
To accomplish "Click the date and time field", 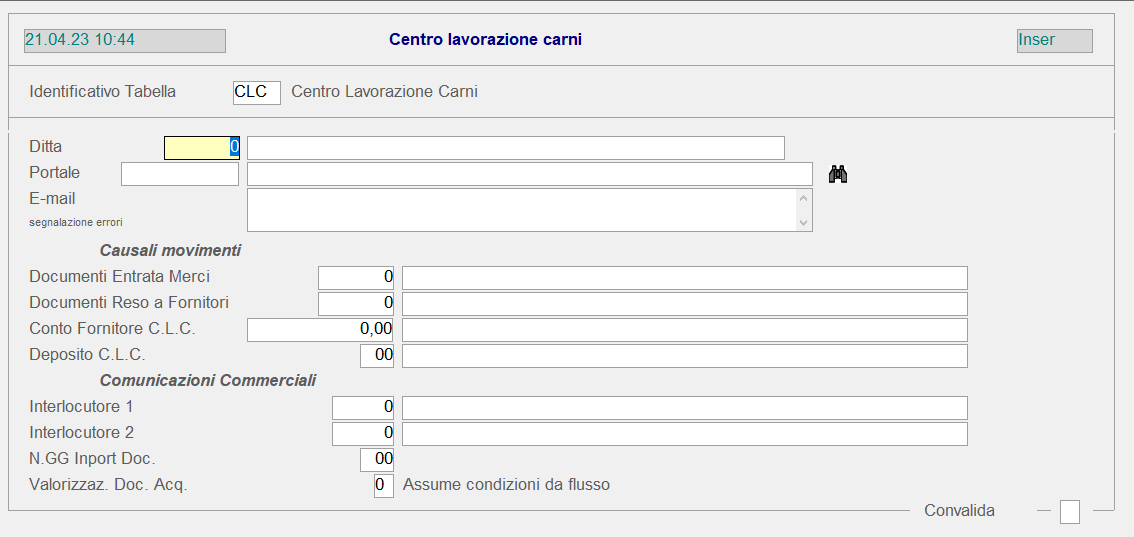I will point(124,41).
